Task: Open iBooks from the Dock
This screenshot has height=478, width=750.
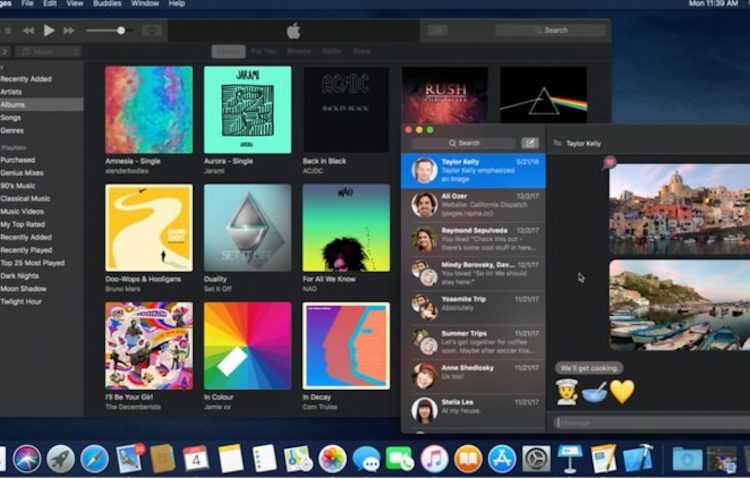Action: 468,459
